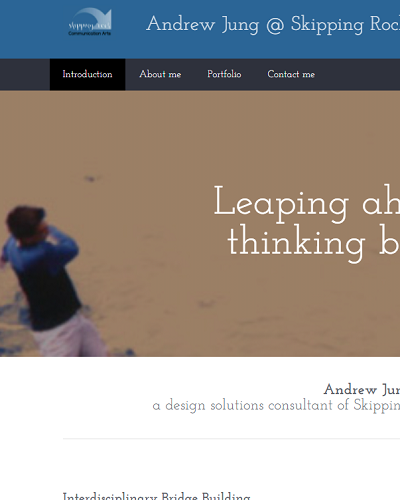Go to the About me page
Image resolution: width=400 pixels, height=500 pixels.
pyautogui.click(x=160, y=74)
